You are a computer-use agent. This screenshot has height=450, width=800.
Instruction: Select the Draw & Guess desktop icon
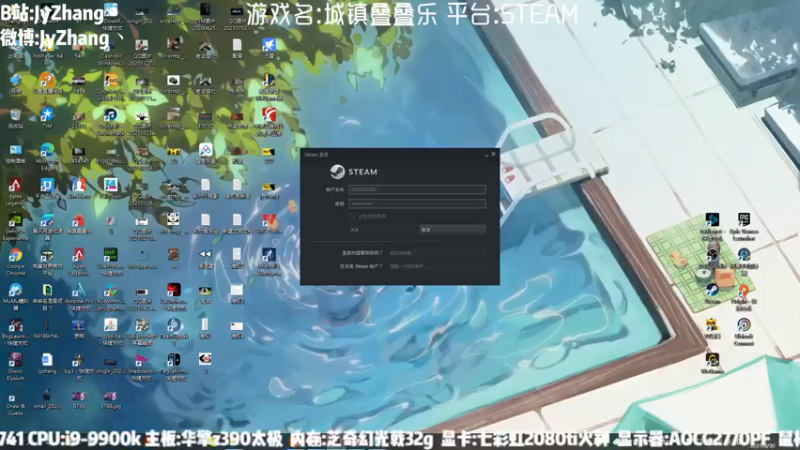(15, 404)
